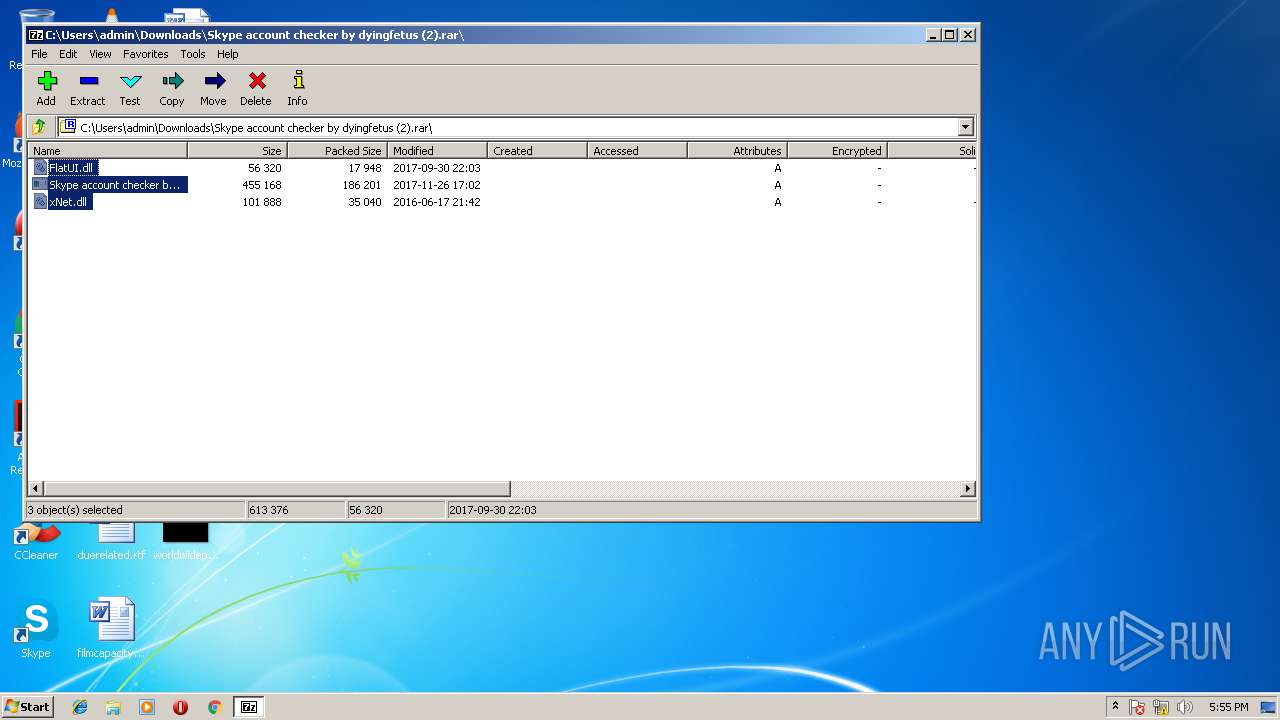The height and width of the screenshot is (720, 1280).
Task: Sort by the Modified column header
Action: (x=438, y=151)
